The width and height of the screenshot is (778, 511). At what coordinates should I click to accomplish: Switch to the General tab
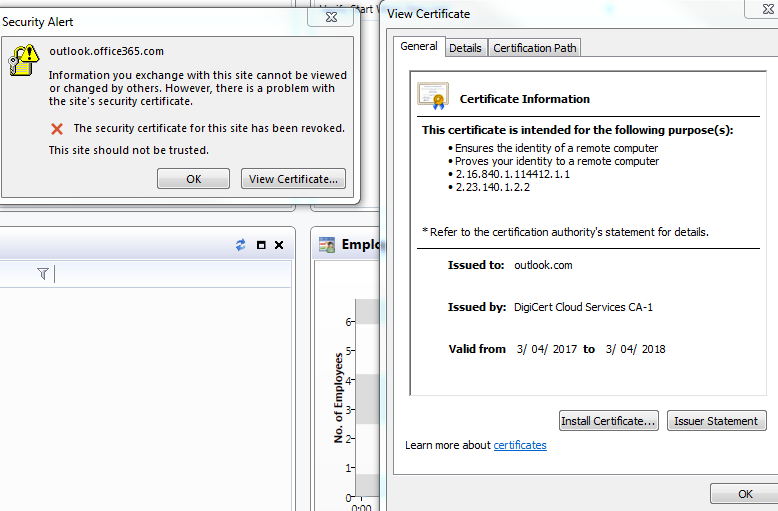[x=419, y=46]
